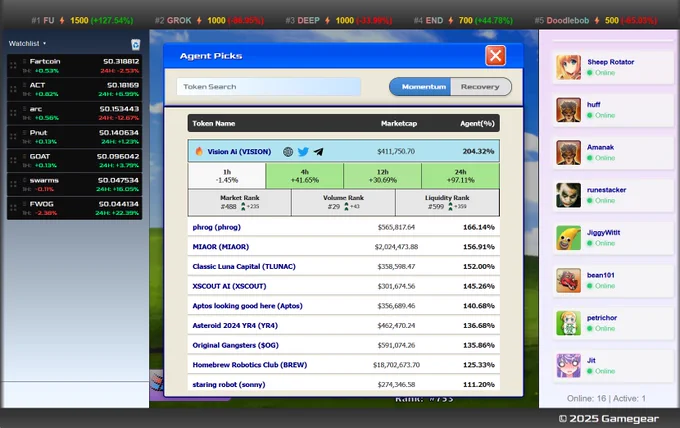
Task: Select the 12h +30.69% timeframe cell
Action: [382, 176]
